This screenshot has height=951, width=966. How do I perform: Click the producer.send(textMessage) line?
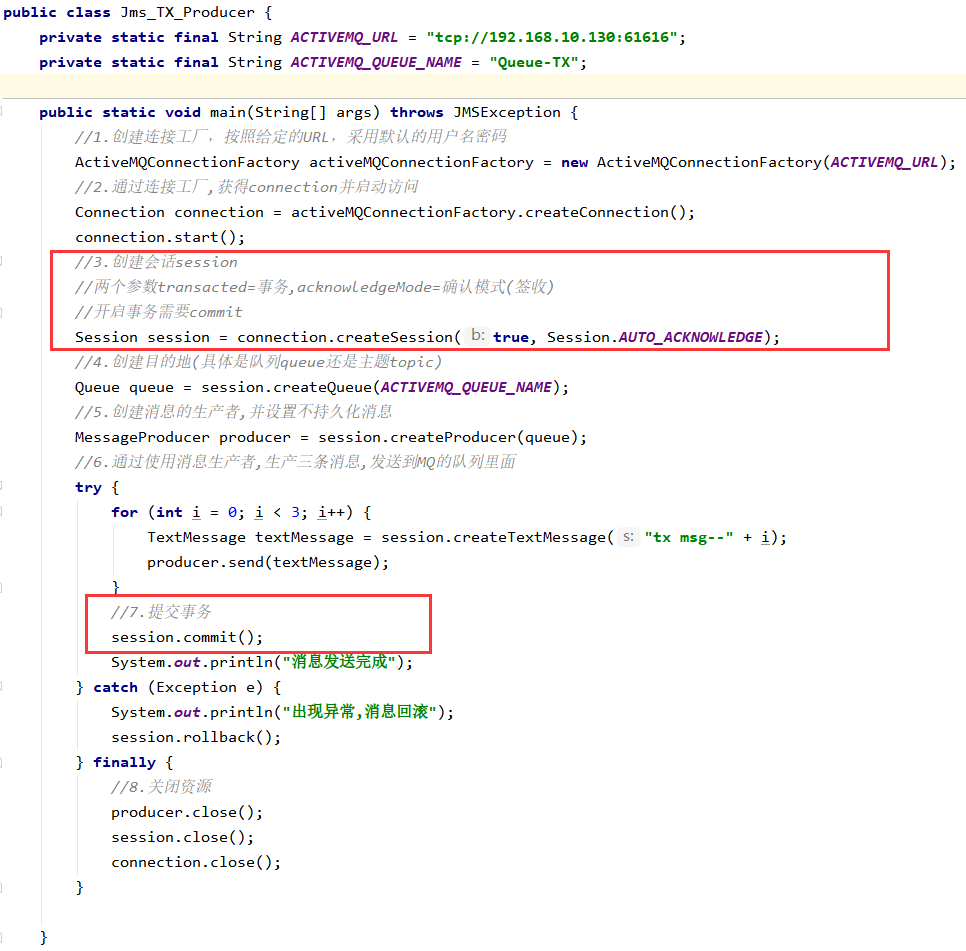pos(268,562)
